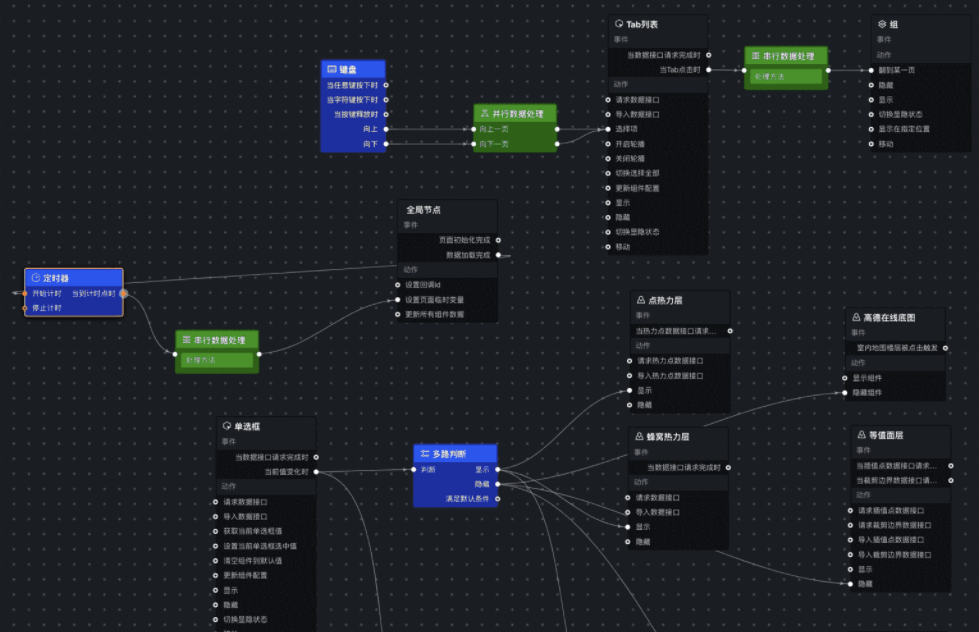
Task: Click 当前值变化时 output port on 单选框
Action: click(x=316, y=472)
